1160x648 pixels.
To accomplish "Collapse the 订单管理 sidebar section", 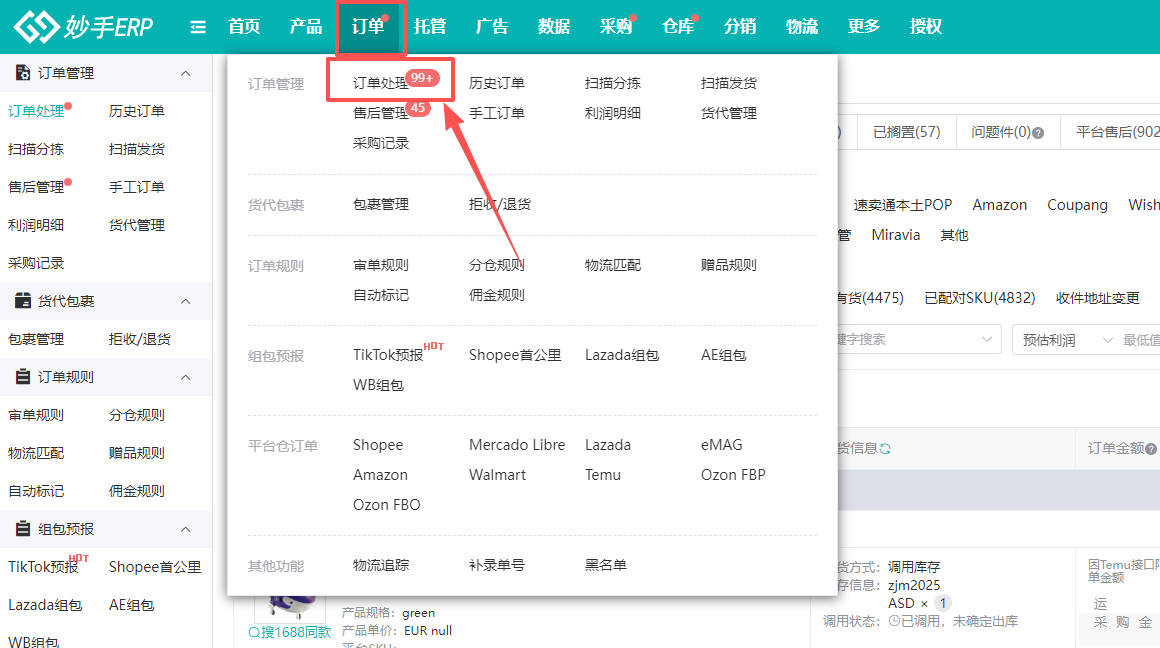I will click(x=186, y=73).
